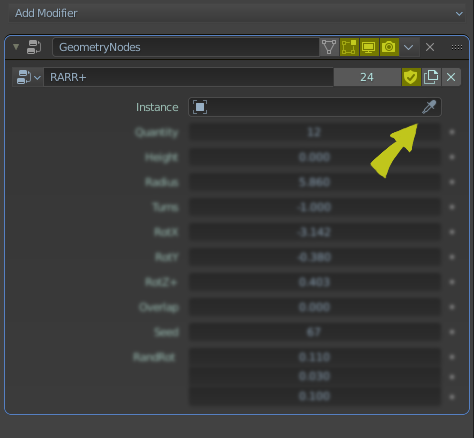This screenshot has width=474, height=438.
Task: Click the RotZ+ value 0.403
Action: pos(315,282)
